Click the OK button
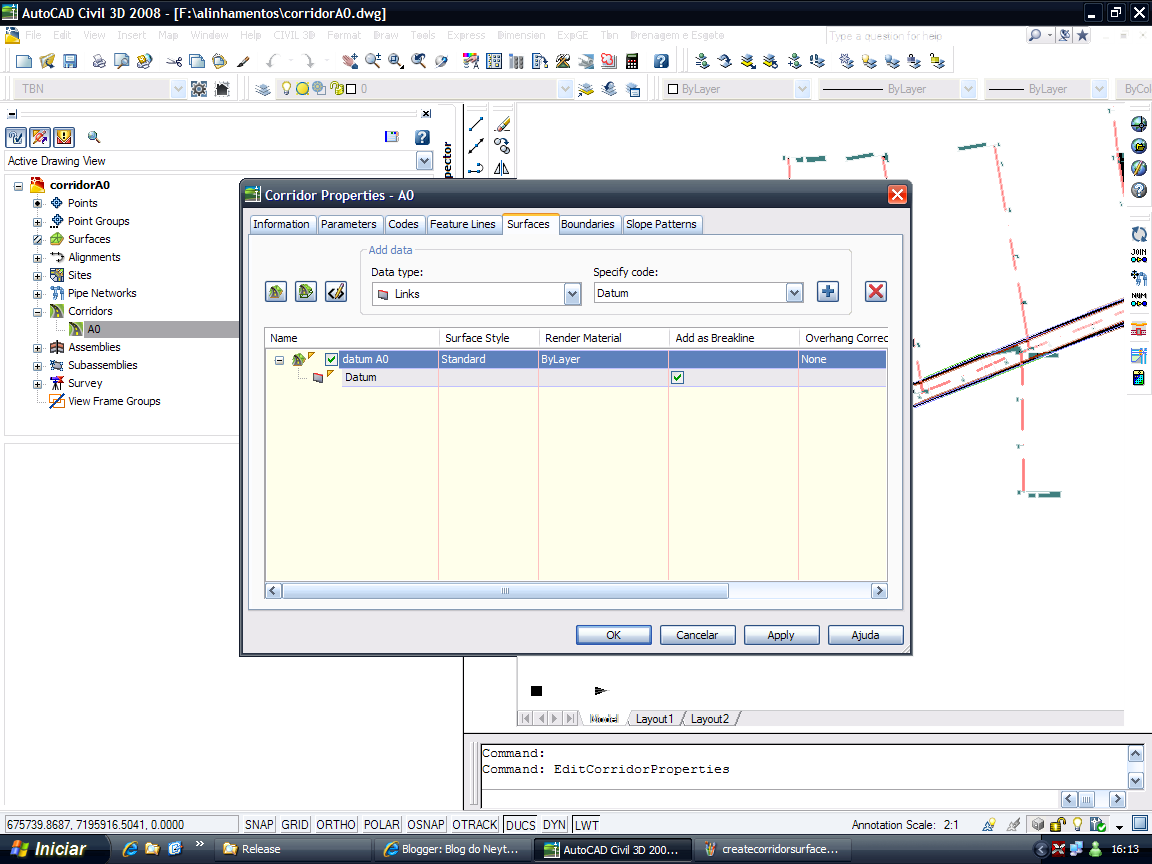 pyautogui.click(x=613, y=635)
